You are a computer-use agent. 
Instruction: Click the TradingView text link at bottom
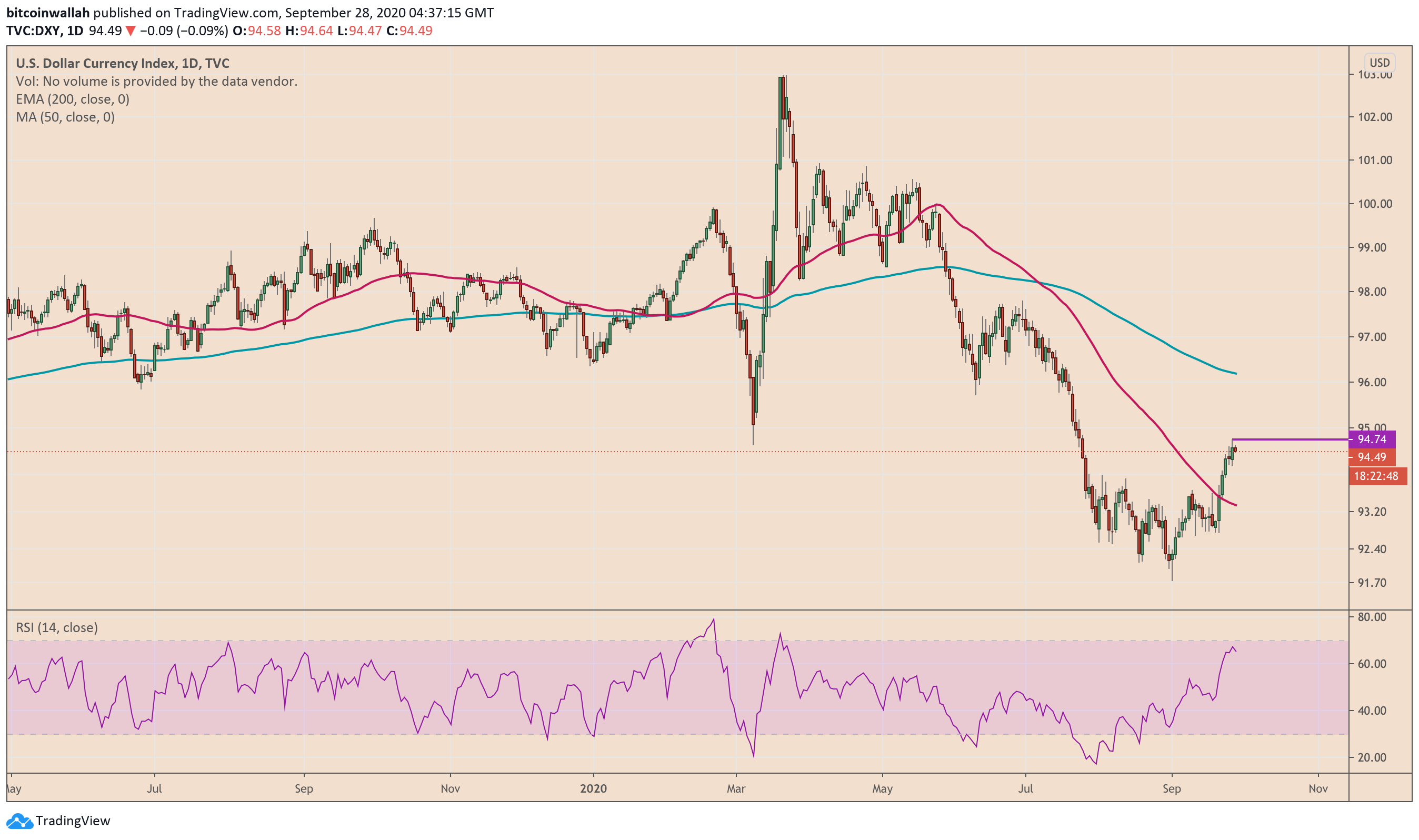(73, 822)
